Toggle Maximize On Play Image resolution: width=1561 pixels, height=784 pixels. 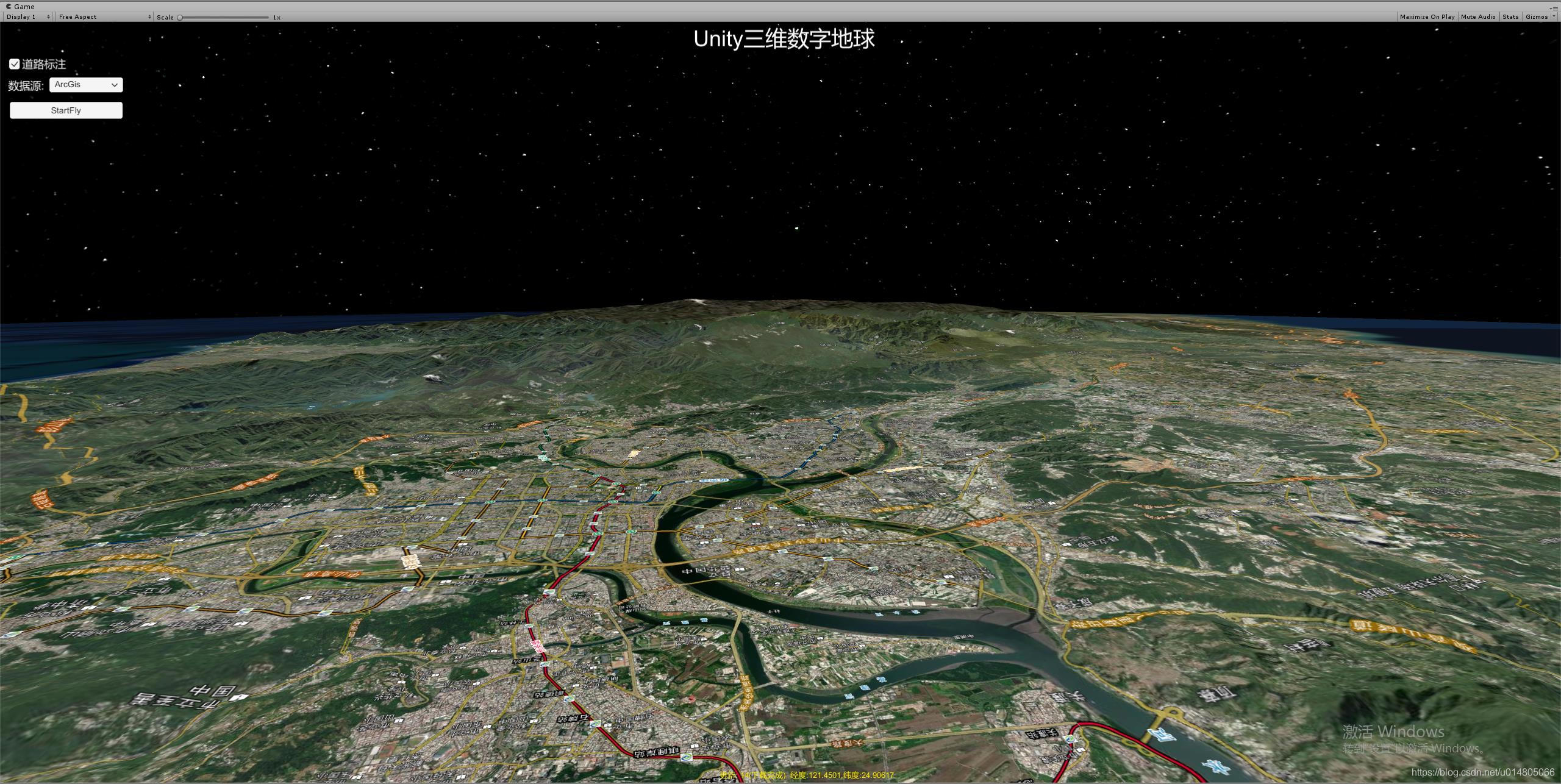click(x=1427, y=17)
